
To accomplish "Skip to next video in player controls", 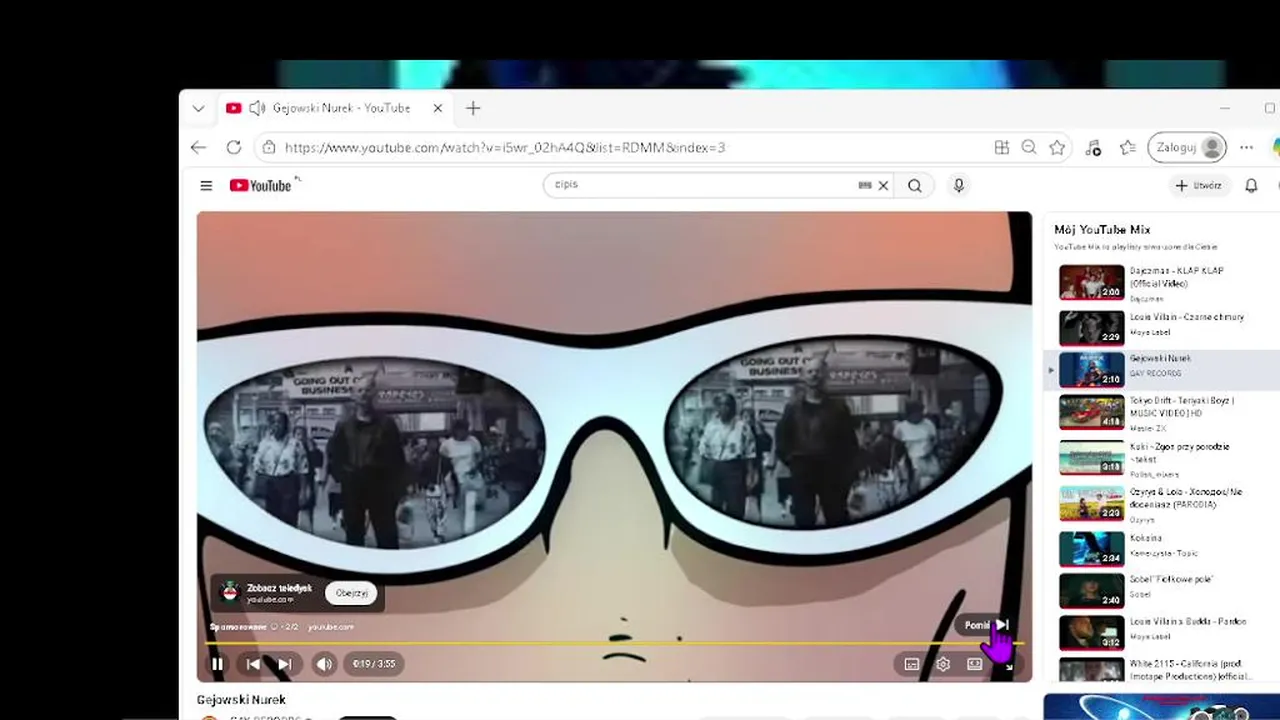I will [285, 664].
